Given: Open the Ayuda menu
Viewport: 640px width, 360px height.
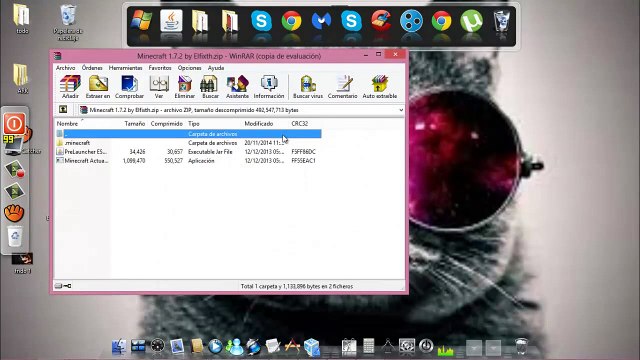Looking at the screenshot, I should 216,68.
